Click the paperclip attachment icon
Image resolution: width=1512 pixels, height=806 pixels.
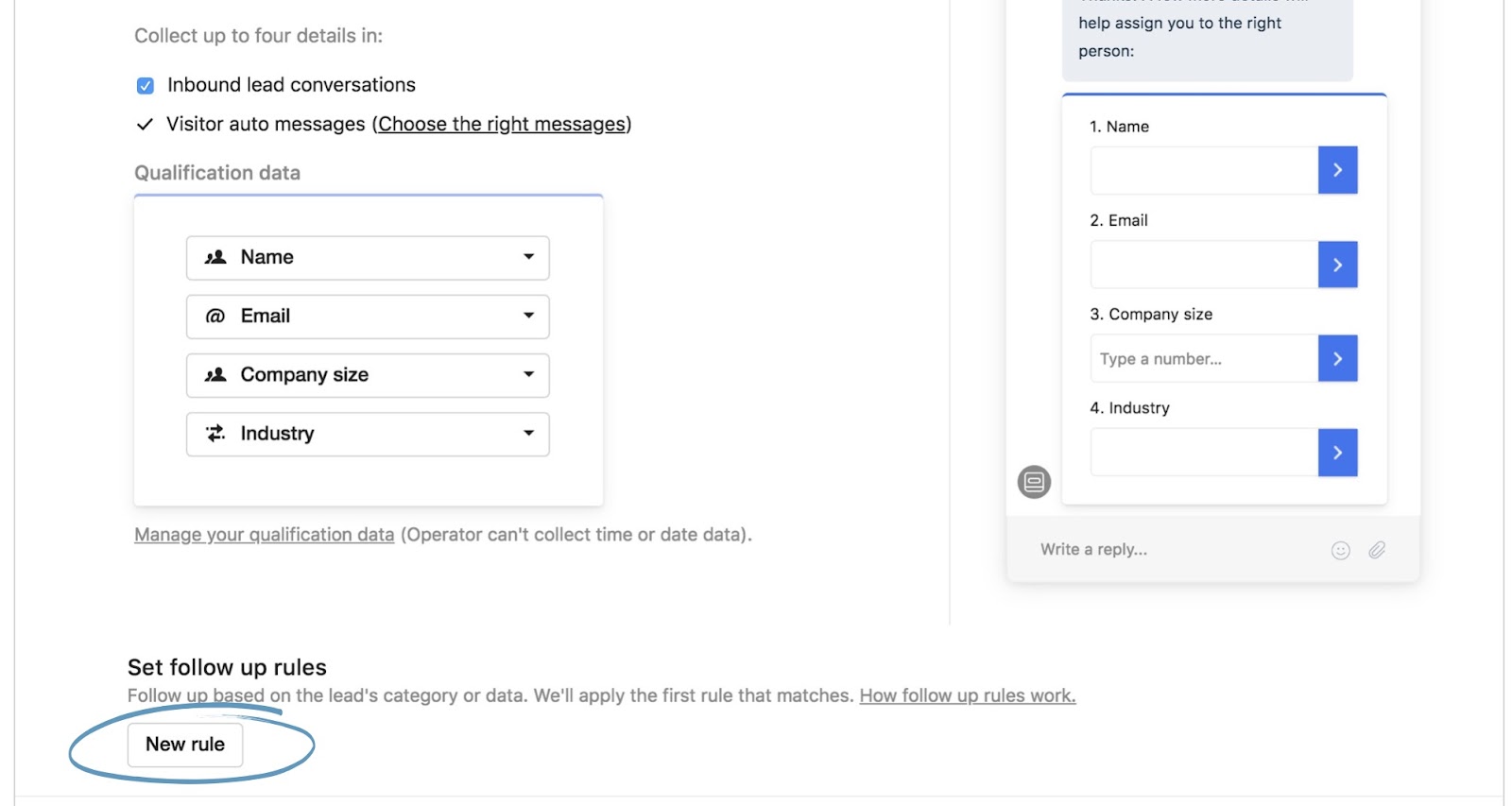pos(1377,550)
